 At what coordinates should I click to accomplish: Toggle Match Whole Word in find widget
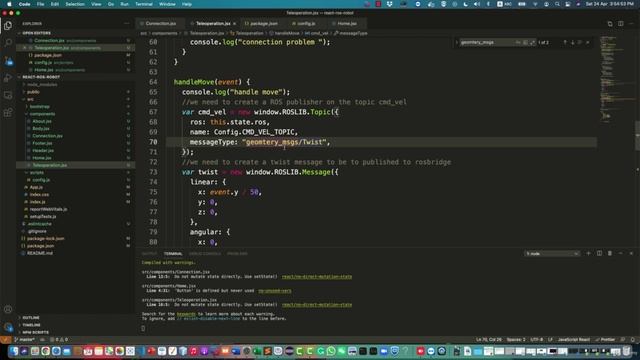point(525,42)
